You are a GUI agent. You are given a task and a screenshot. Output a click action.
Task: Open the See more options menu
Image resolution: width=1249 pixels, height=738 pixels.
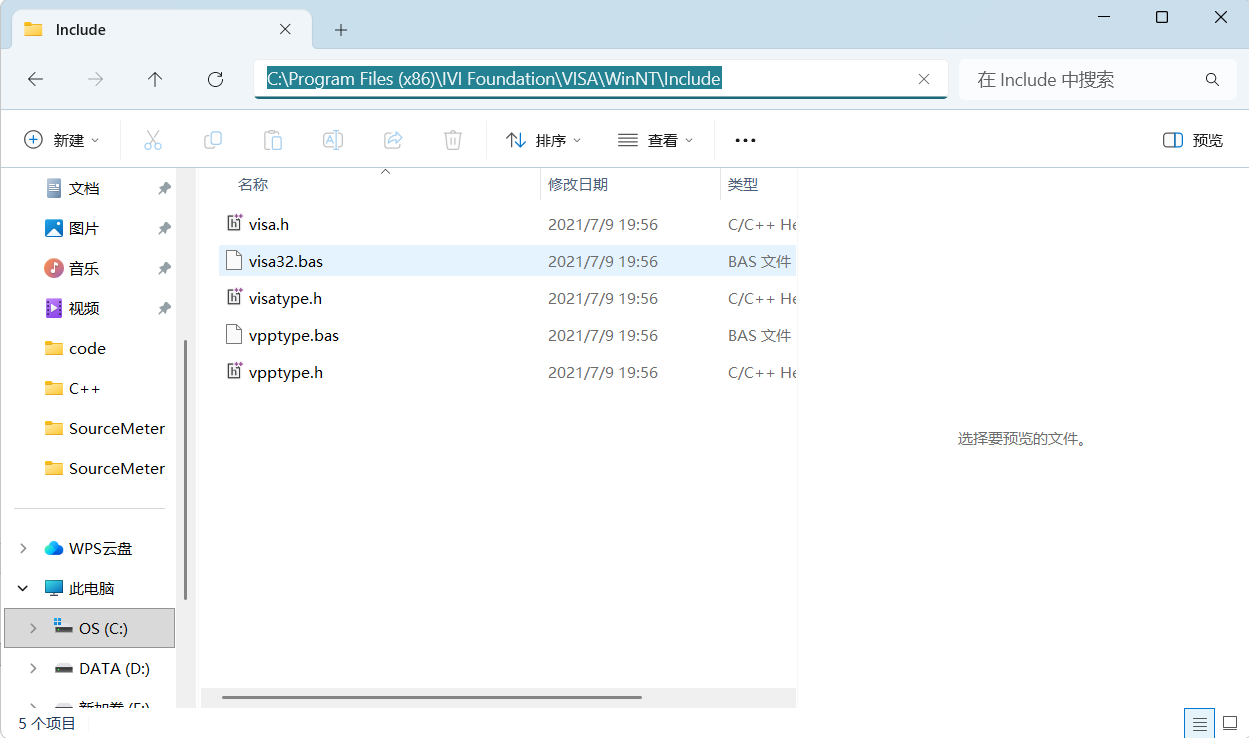click(744, 139)
